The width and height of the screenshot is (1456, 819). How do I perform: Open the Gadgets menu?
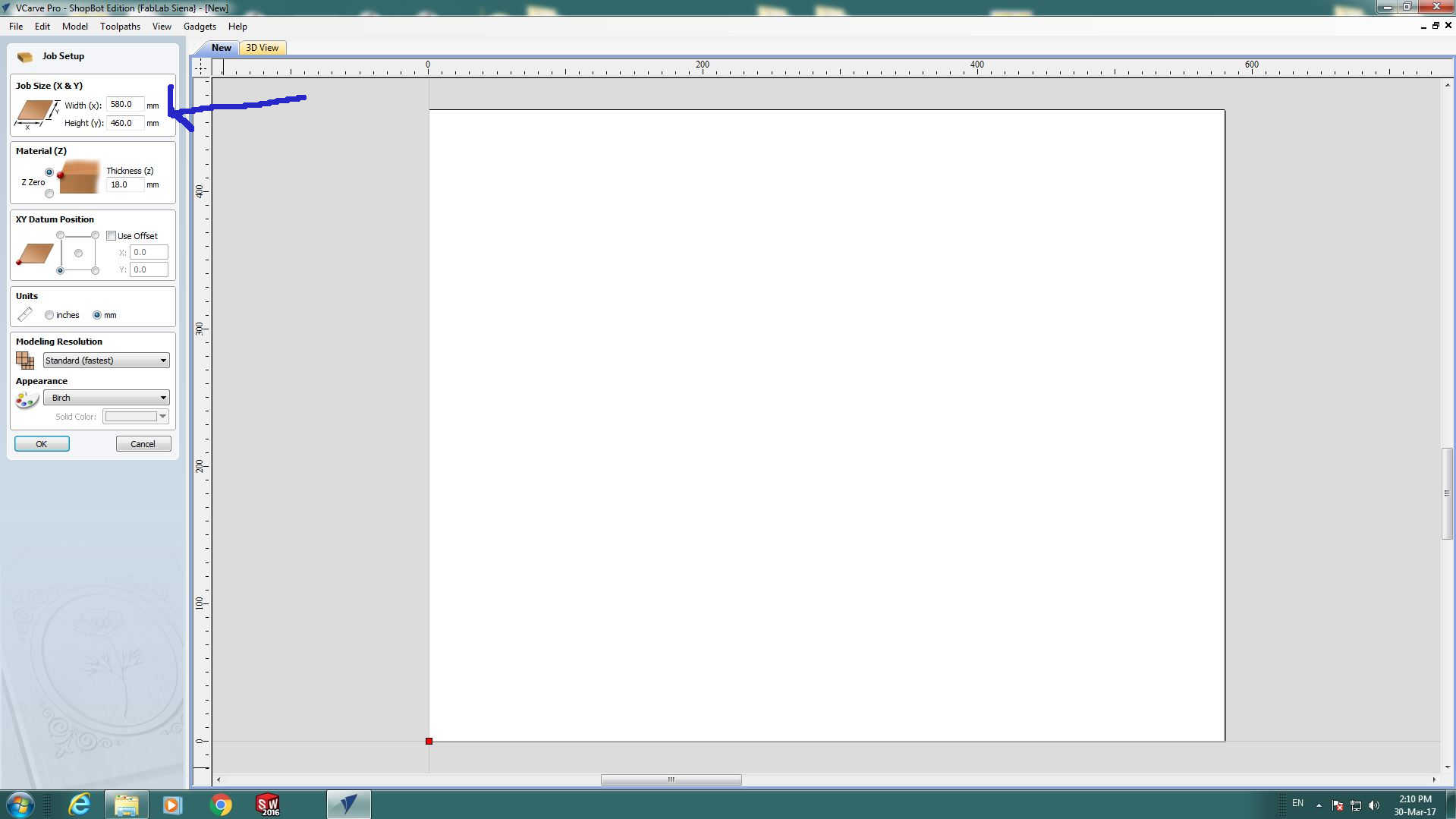coord(200,27)
